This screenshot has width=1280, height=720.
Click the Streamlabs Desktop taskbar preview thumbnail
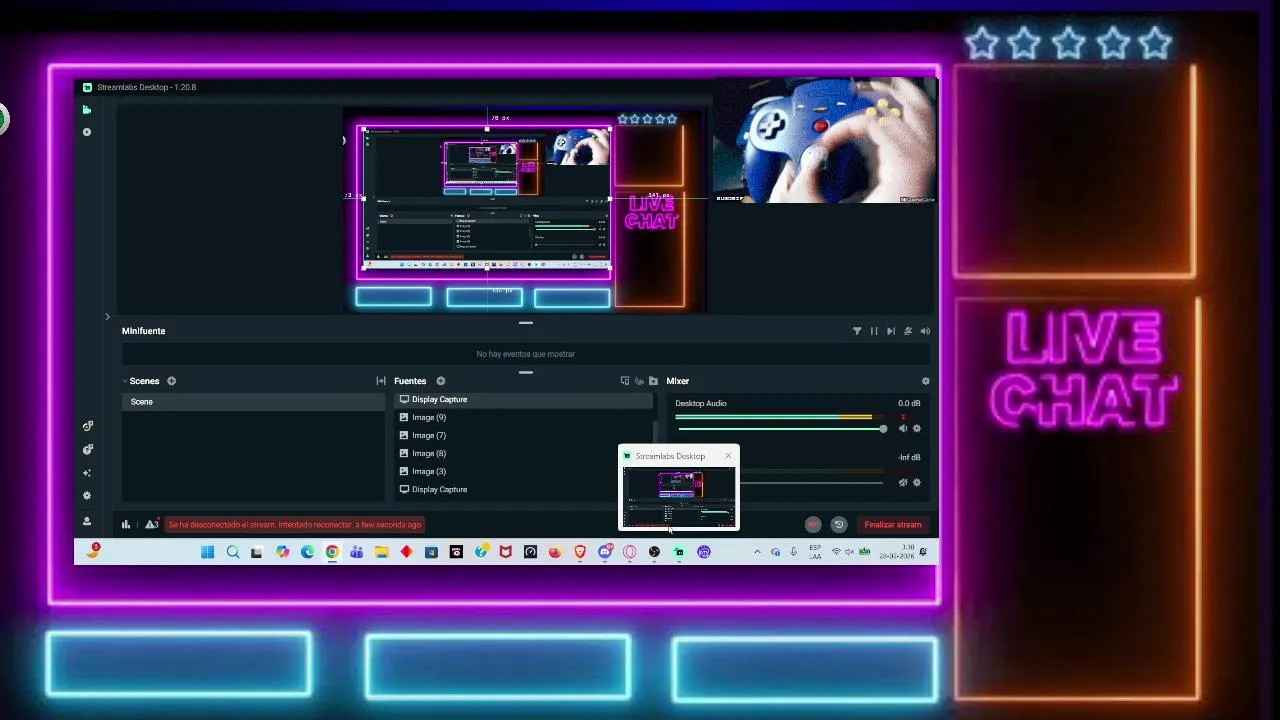coord(679,497)
